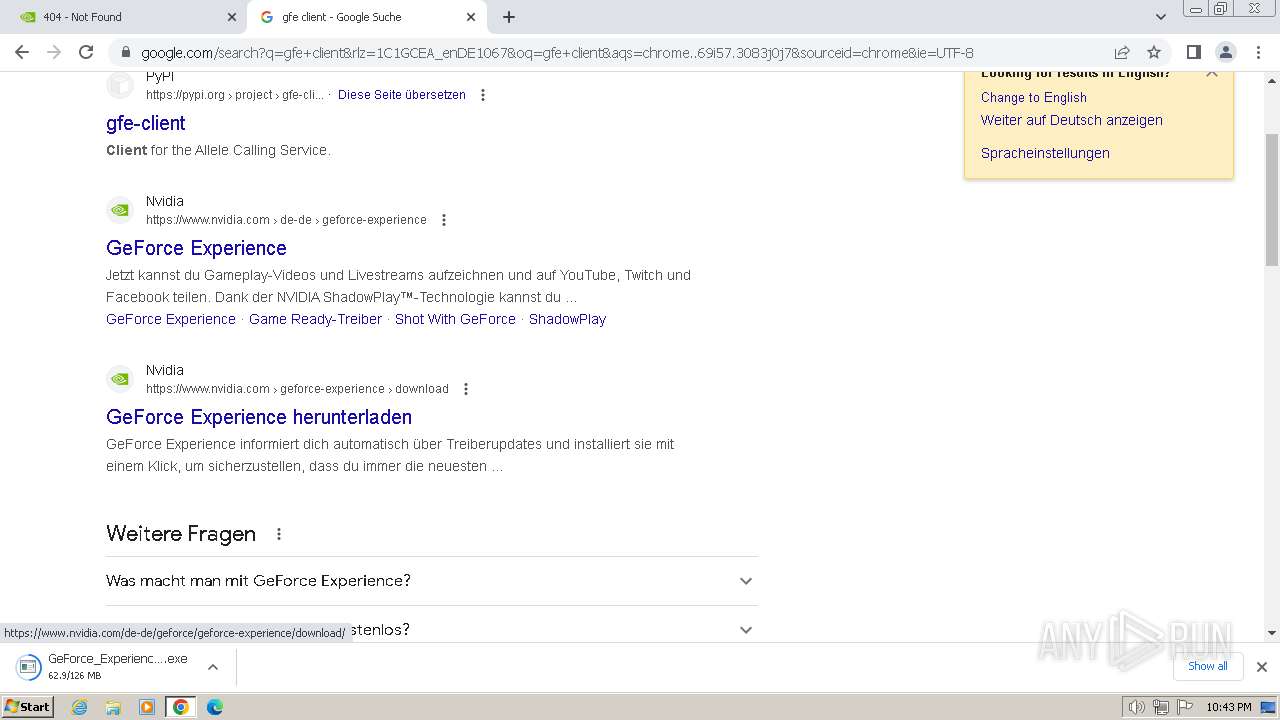Open the tab search dropdown arrow
1280x720 pixels.
click(1160, 17)
